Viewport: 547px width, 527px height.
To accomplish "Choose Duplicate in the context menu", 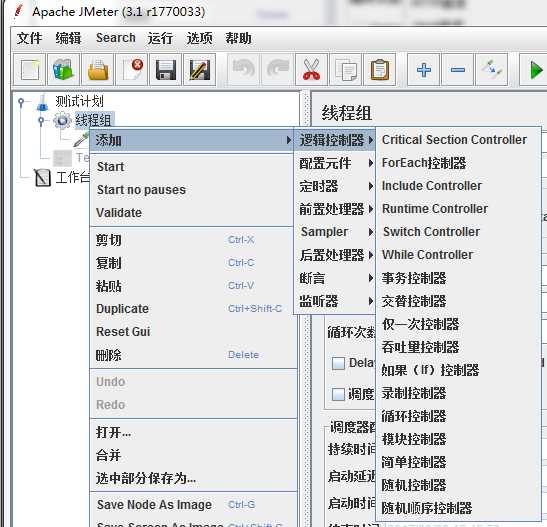I will coord(192,309).
